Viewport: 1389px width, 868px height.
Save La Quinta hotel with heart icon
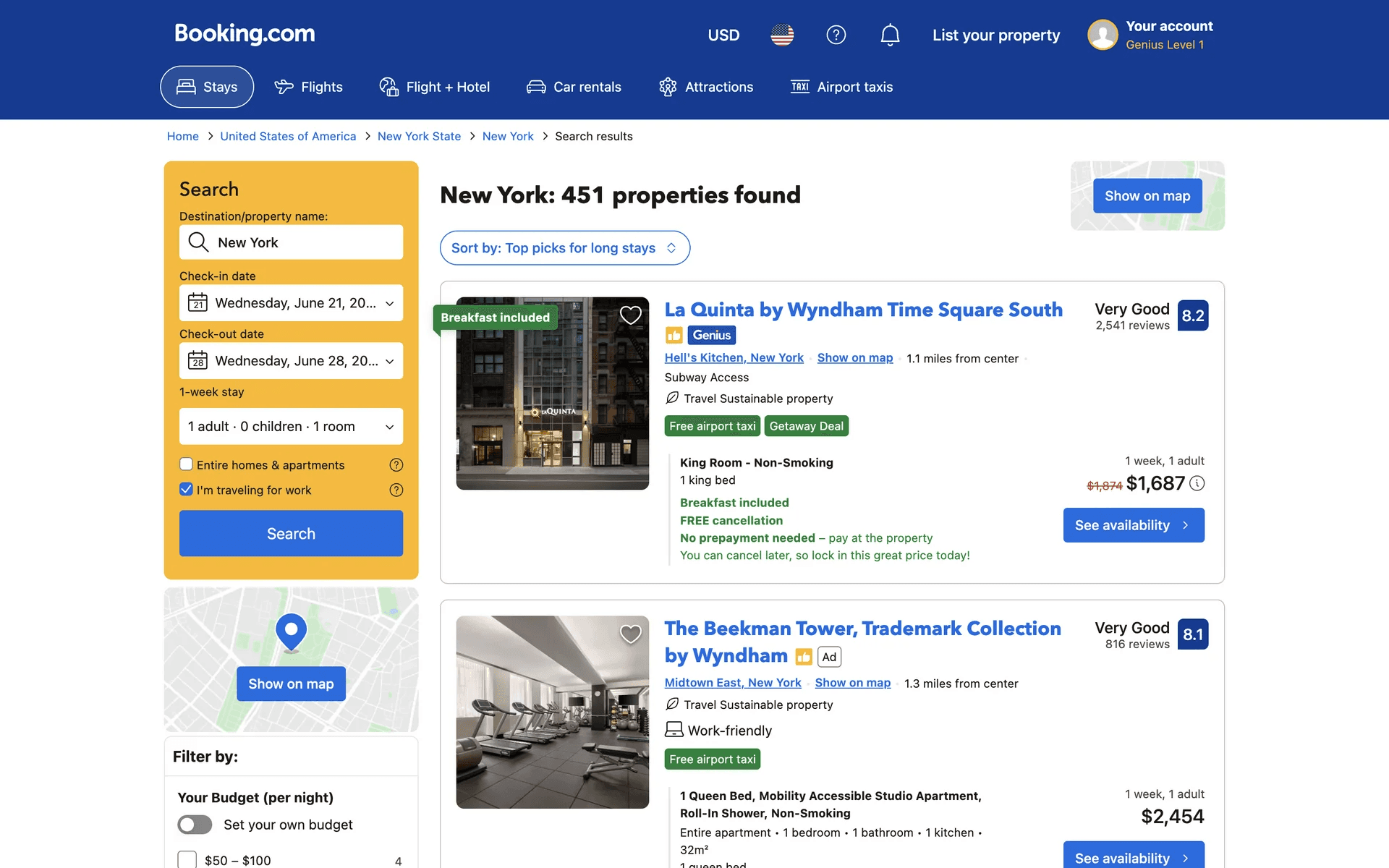point(630,315)
